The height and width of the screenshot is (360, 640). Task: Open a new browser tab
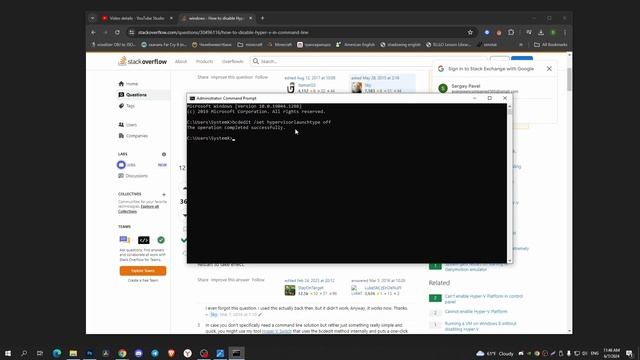[262, 18]
